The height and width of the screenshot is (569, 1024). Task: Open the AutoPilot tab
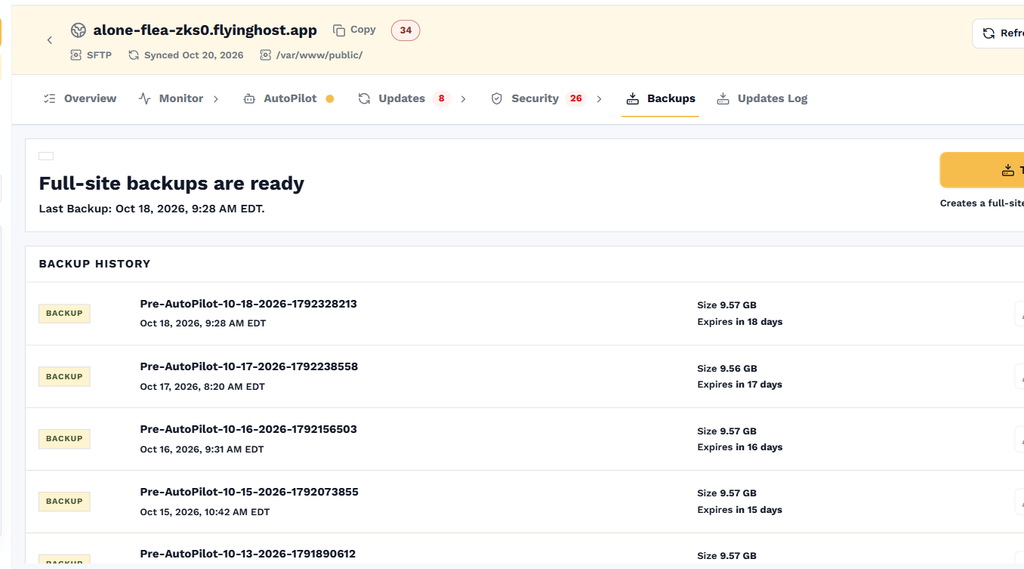280,99
